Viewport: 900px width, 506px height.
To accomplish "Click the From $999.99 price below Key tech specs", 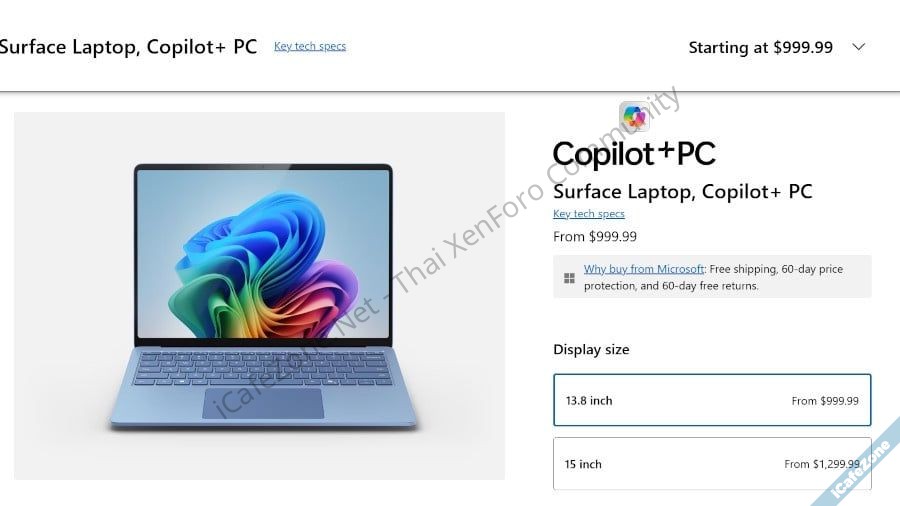I will point(595,236).
